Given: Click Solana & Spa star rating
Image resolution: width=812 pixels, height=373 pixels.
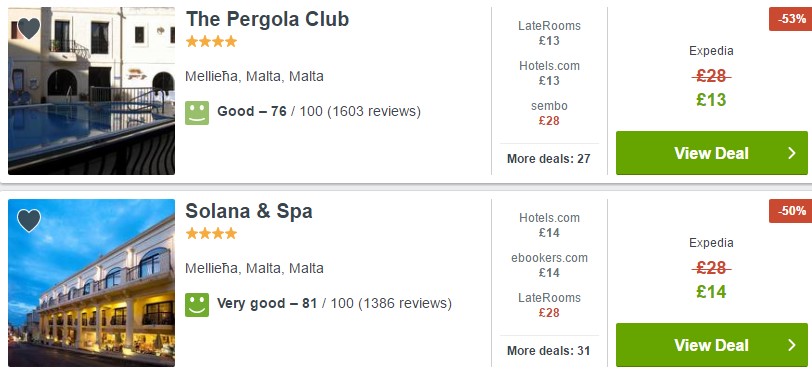Looking at the screenshot, I should (211, 234).
